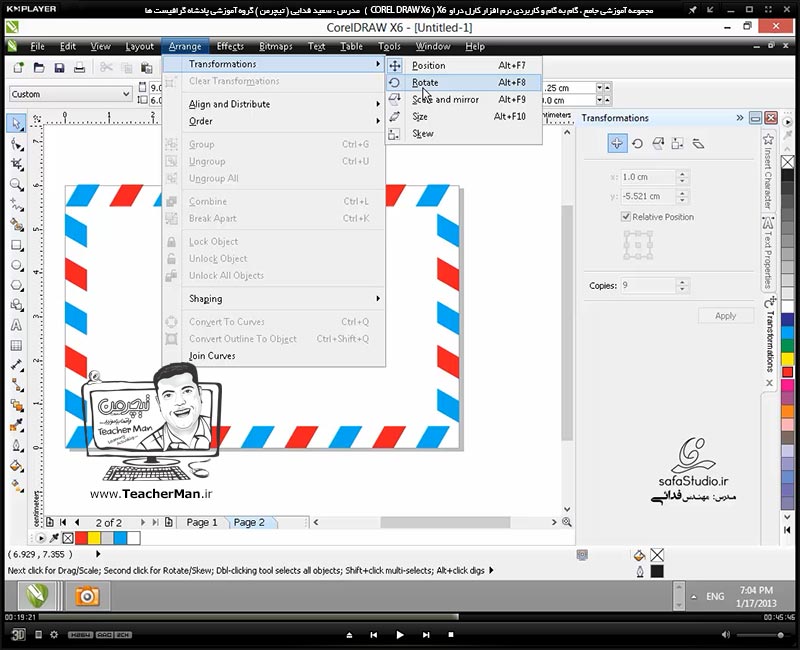Screen dimensions: 800x650
Task: Open the Insert Character docker tab
Action: tap(768, 171)
